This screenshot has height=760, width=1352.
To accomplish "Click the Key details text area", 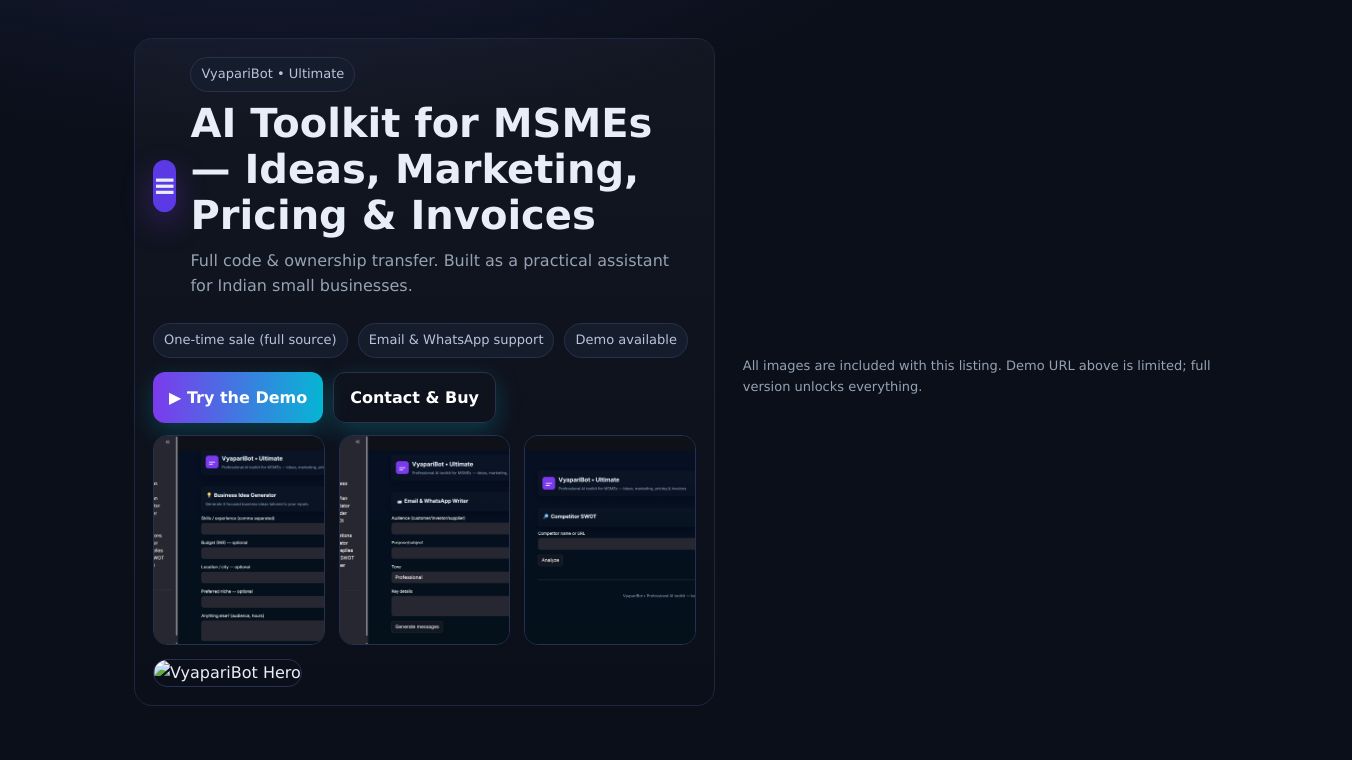I will [450, 605].
